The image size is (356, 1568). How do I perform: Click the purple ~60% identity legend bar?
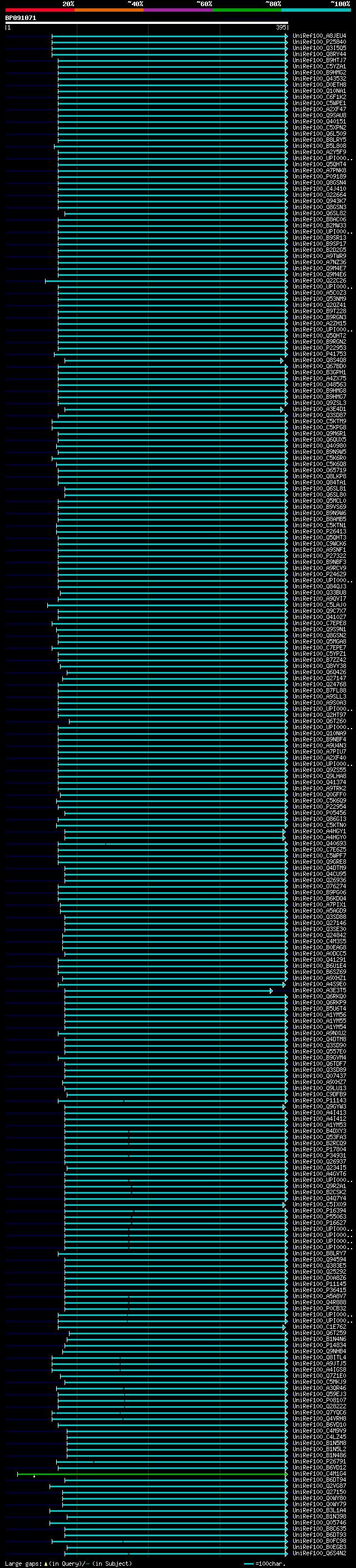179,10
